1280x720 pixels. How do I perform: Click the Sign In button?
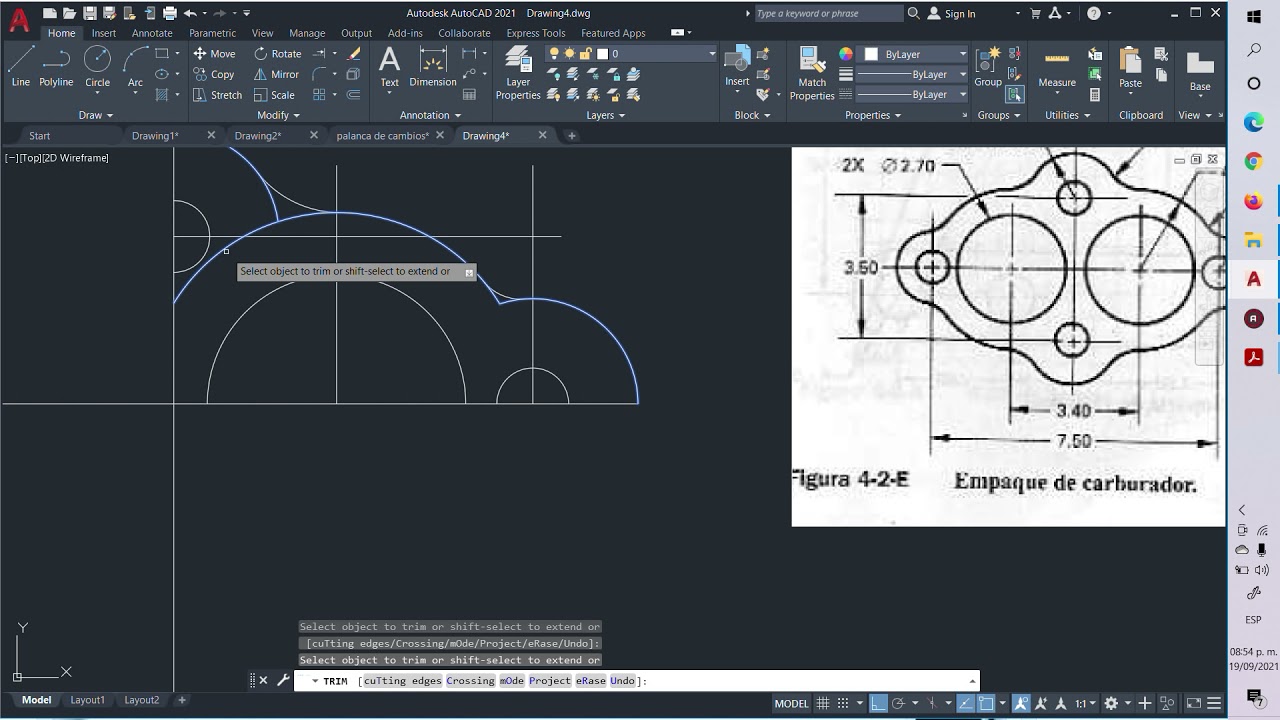pos(951,13)
